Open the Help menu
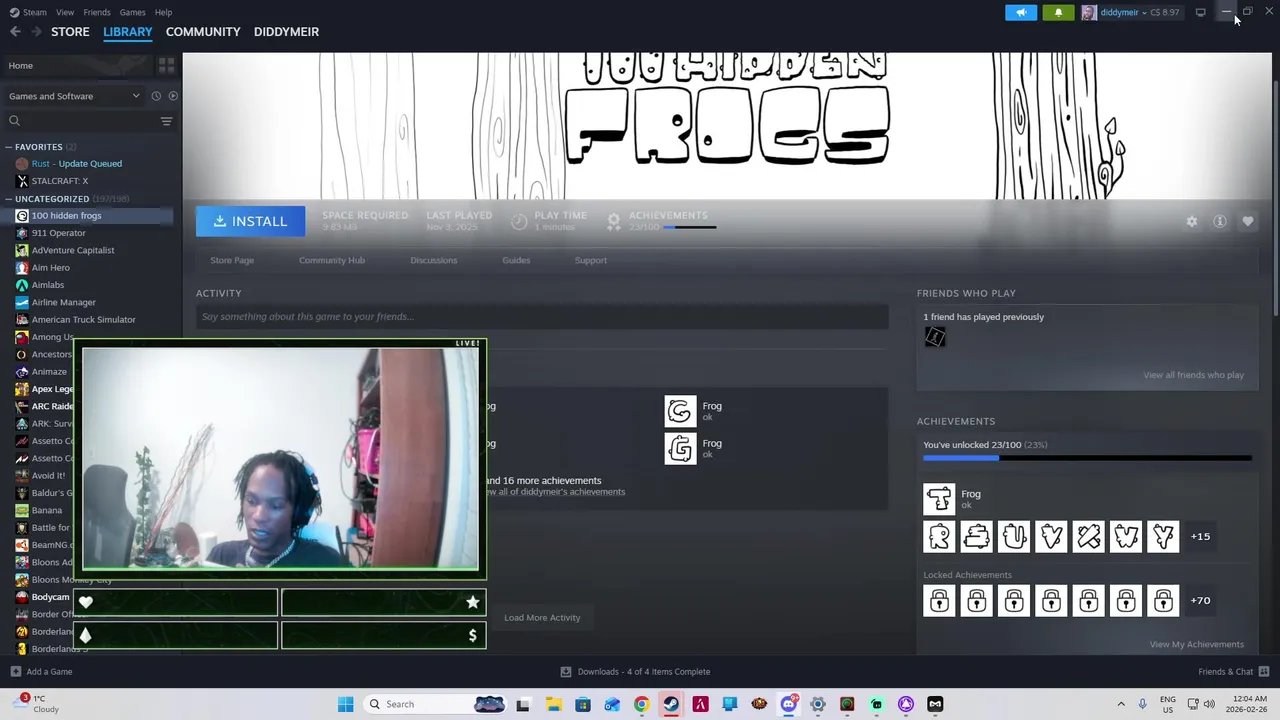Screen dimensions: 1280x720 point(163,12)
